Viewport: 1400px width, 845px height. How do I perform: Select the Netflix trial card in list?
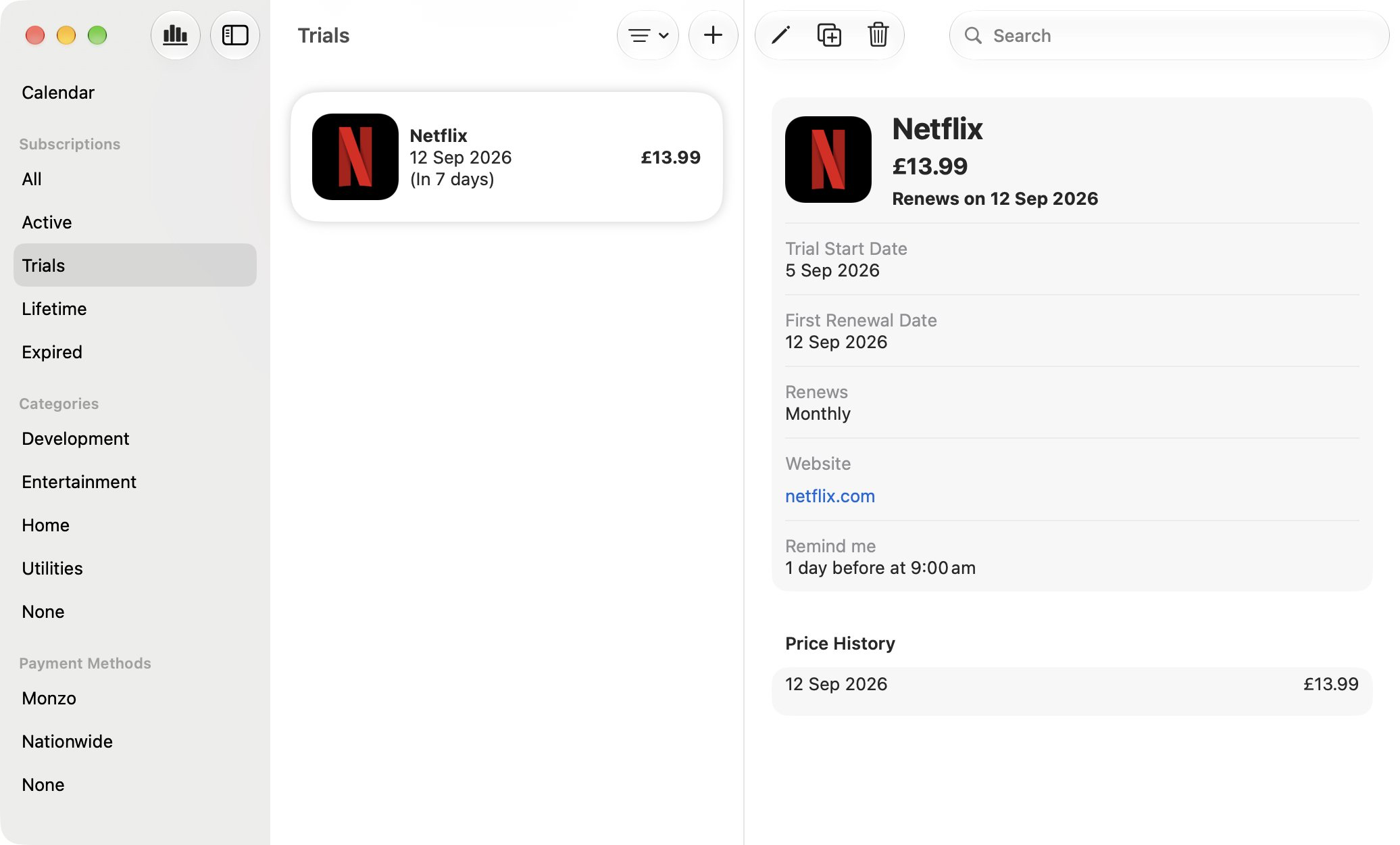507,157
